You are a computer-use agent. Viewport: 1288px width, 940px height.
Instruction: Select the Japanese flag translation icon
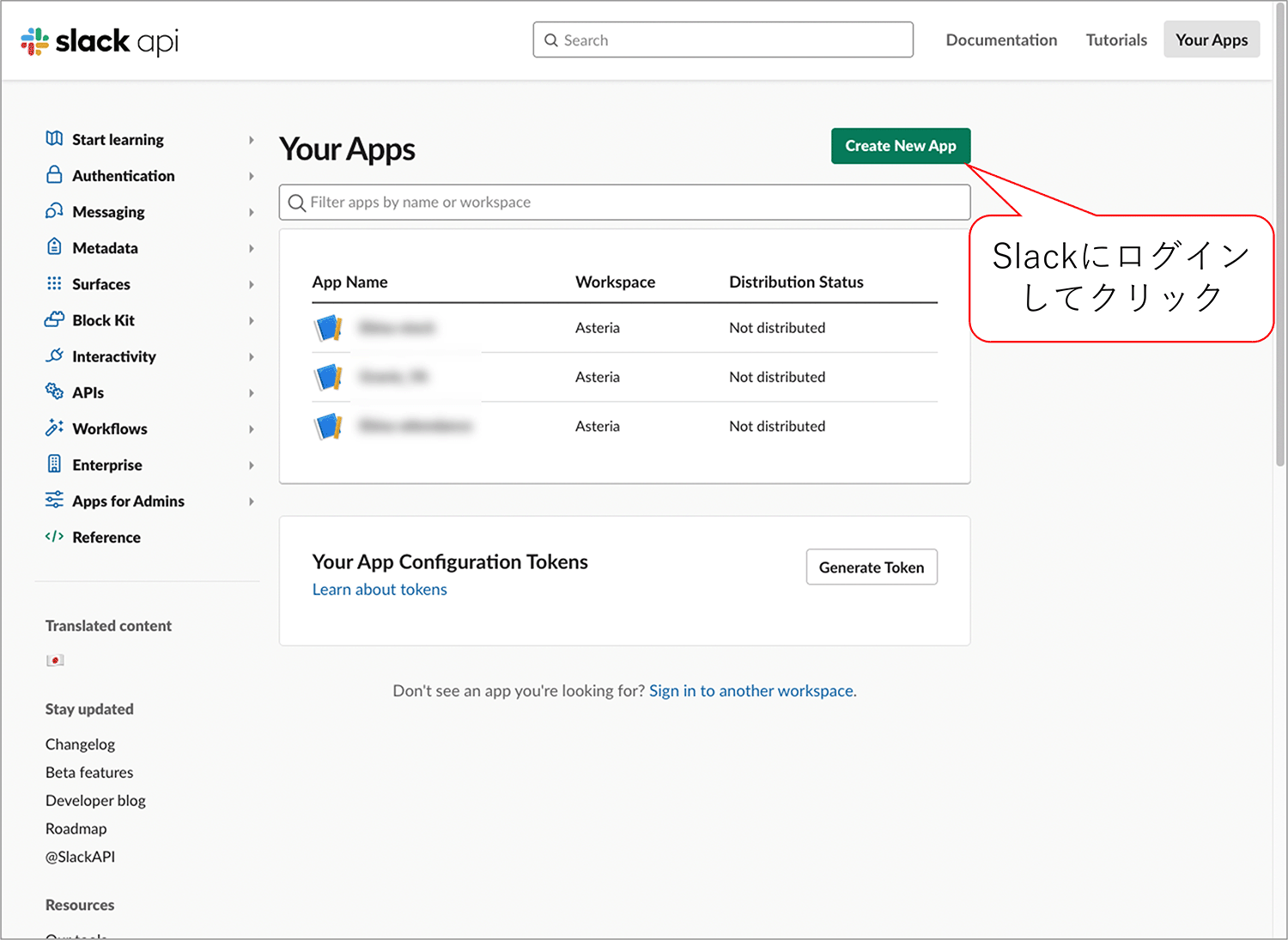[x=55, y=660]
